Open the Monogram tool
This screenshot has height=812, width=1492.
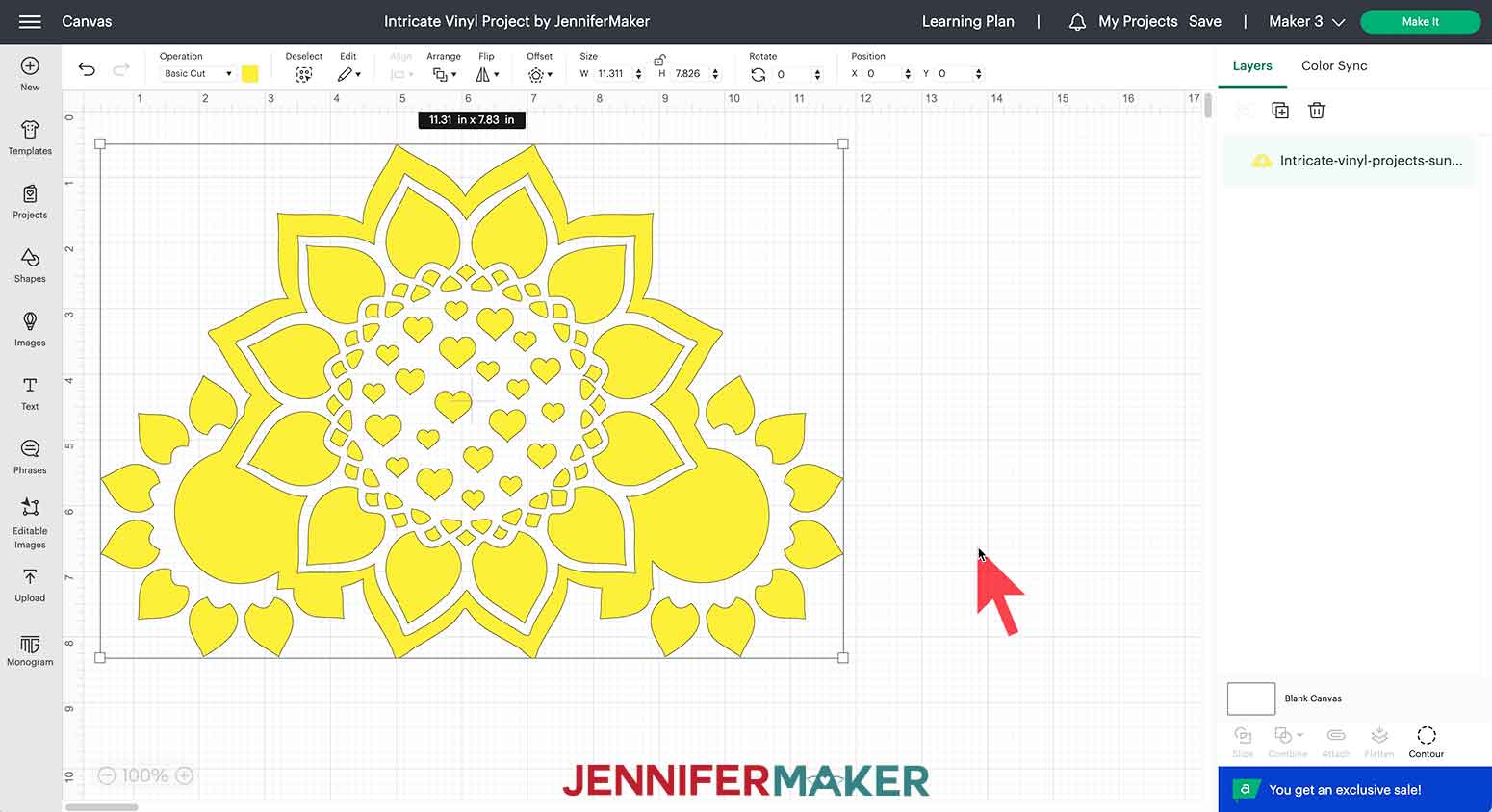click(x=30, y=650)
